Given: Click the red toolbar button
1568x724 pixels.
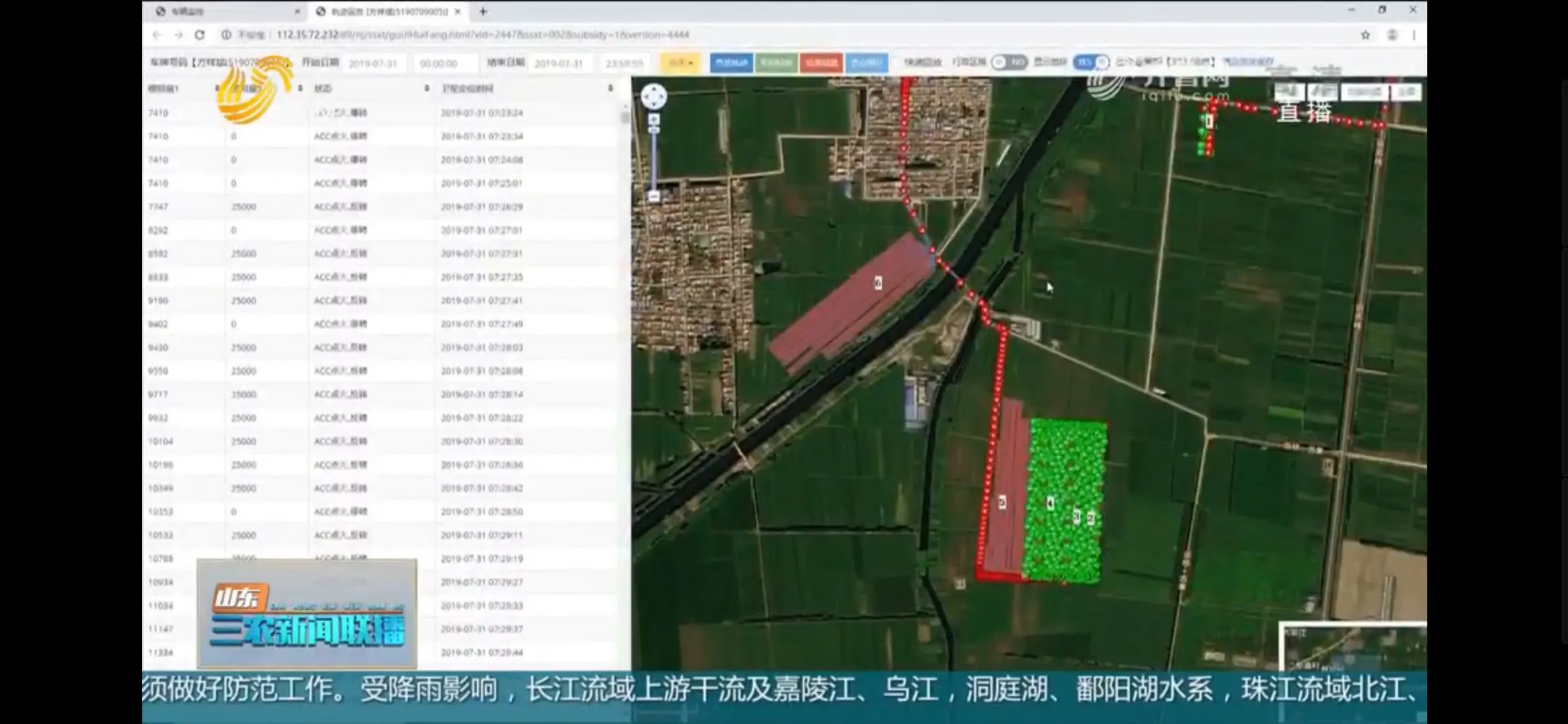Looking at the screenshot, I should (x=821, y=63).
